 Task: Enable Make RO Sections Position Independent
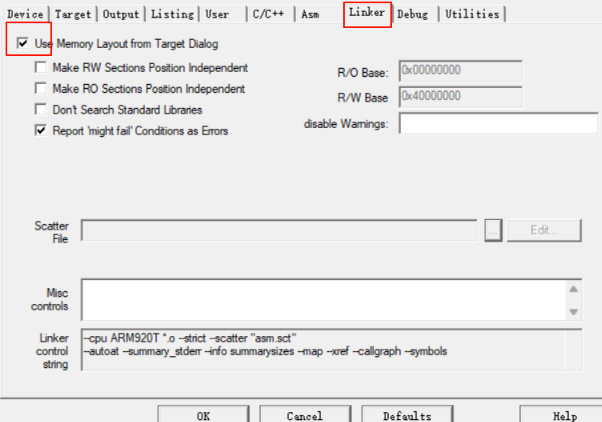(41, 88)
